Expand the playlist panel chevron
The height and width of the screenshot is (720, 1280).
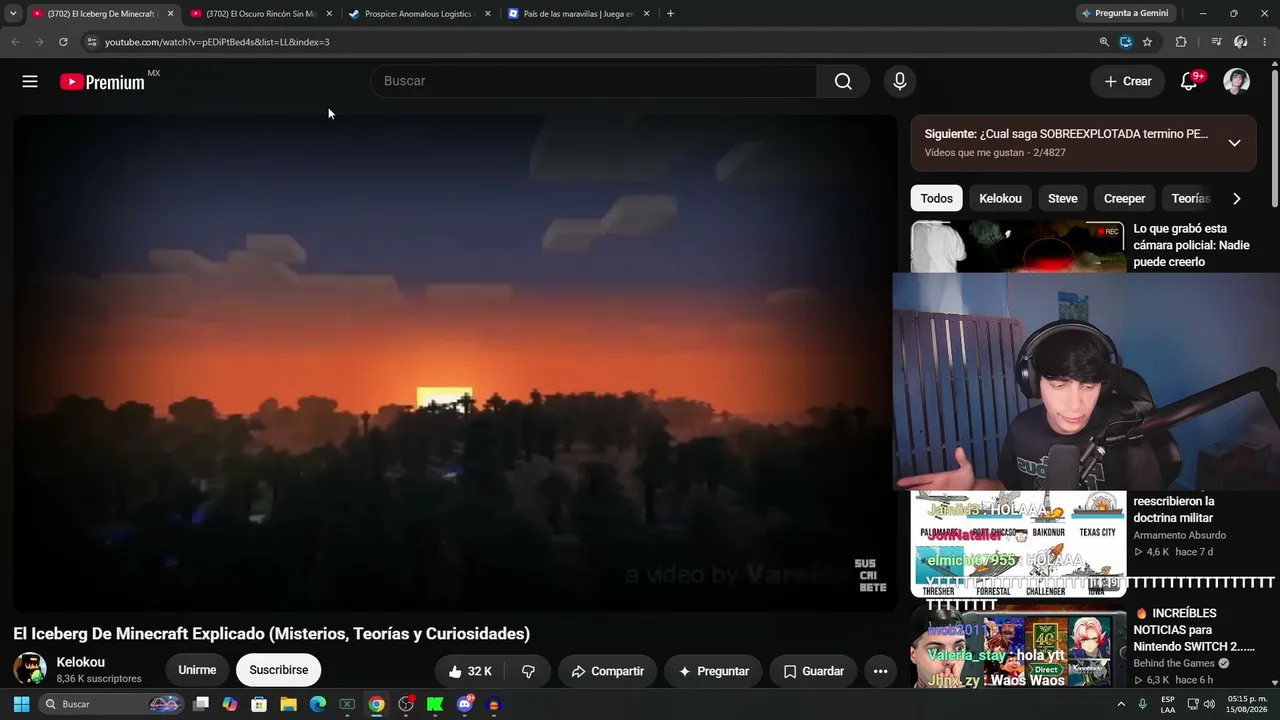pos(1234,143)
